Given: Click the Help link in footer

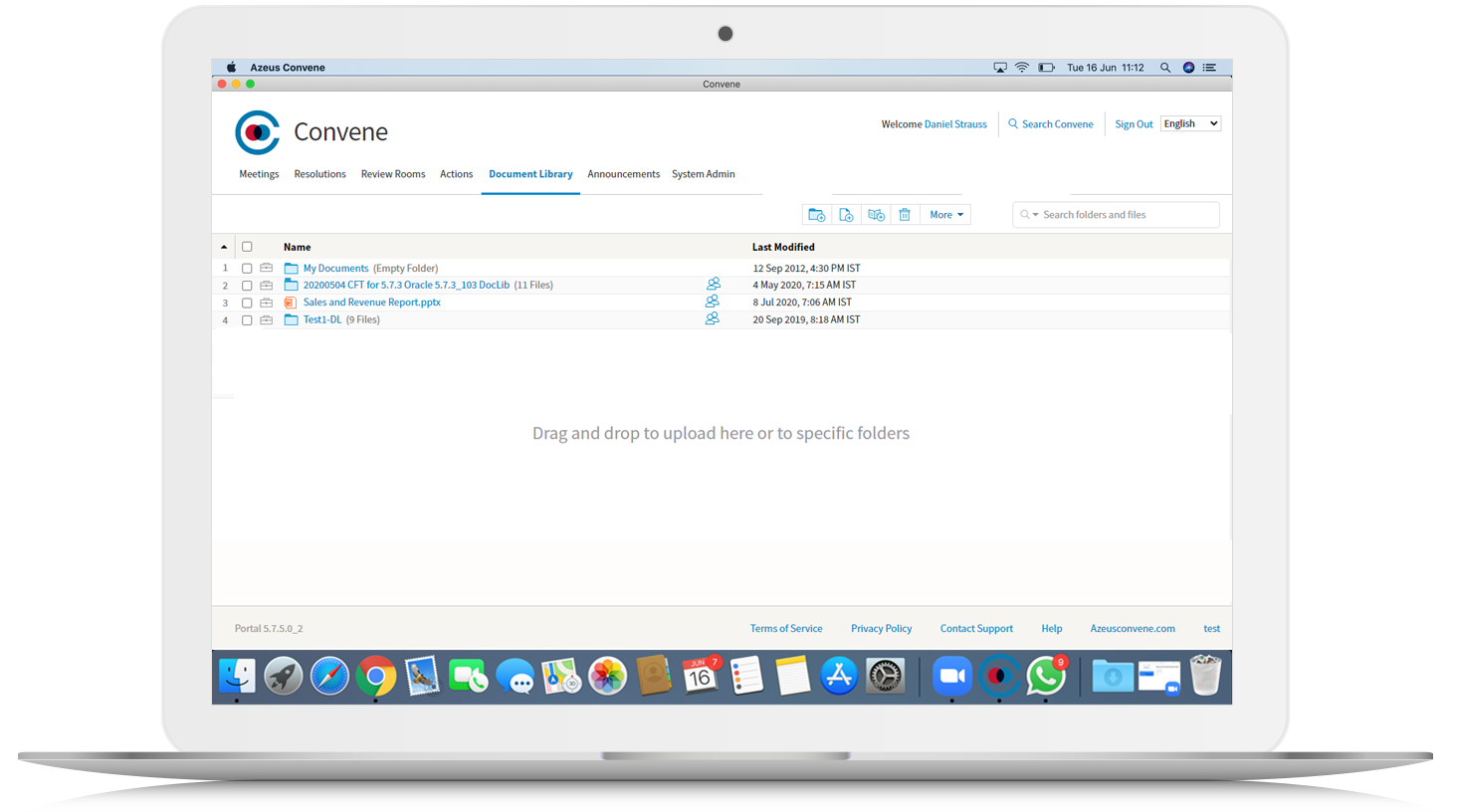Looking at the screenshot, I should pyautogui.click(x=1051, y=629).
